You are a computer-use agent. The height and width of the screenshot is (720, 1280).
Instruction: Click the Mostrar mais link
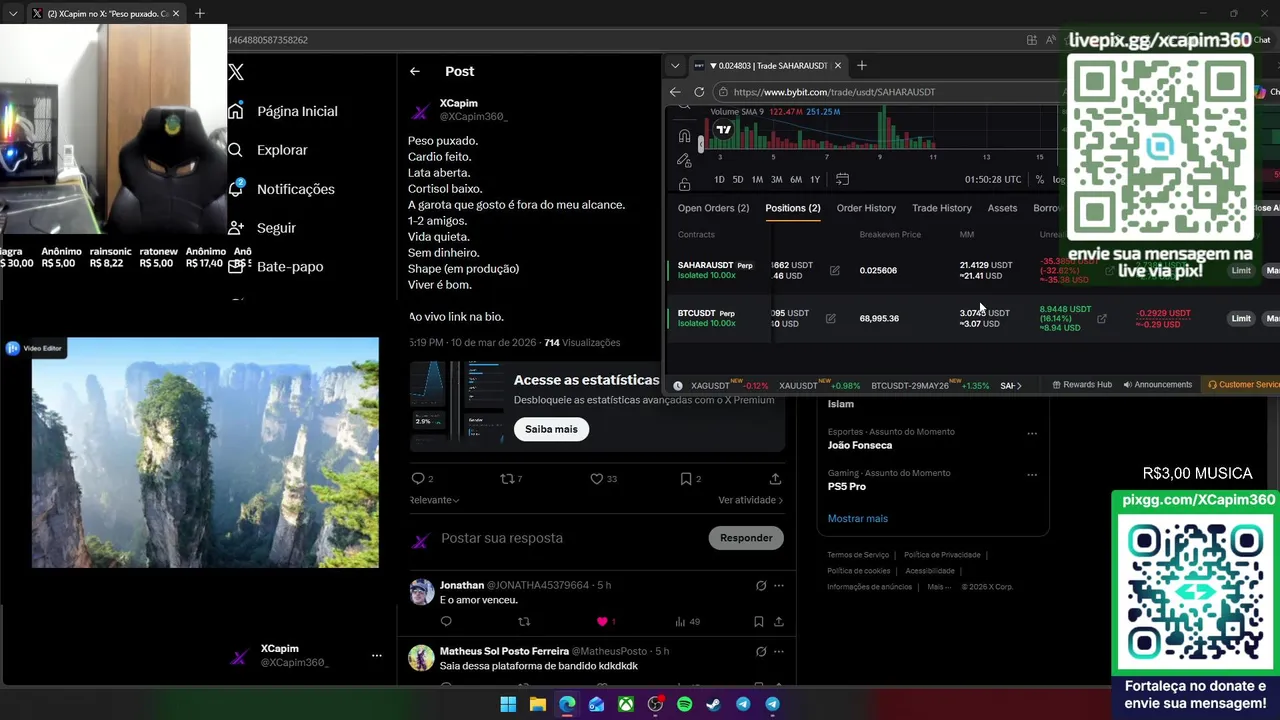(858, 518)
